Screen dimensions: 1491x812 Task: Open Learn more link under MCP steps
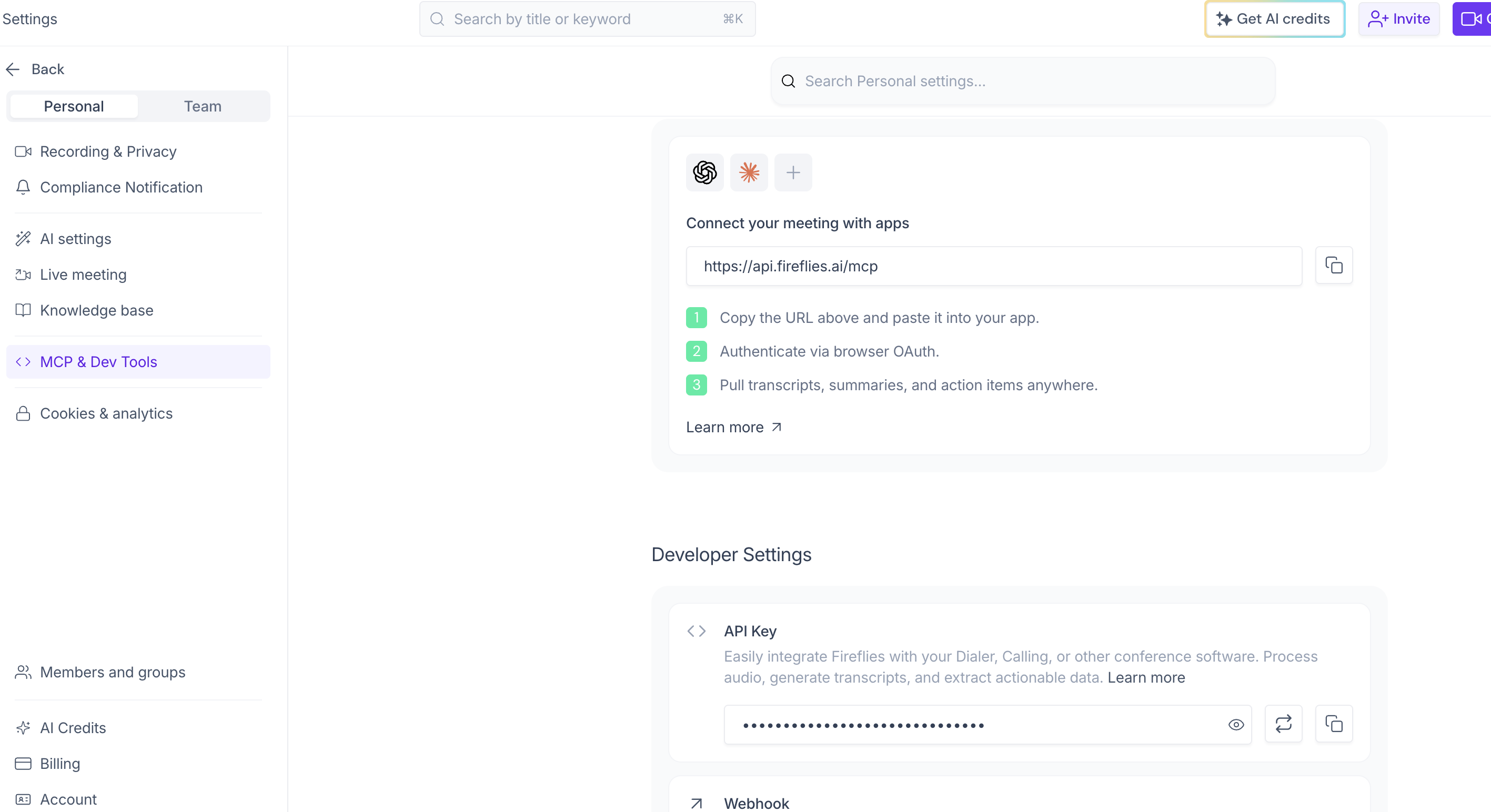tap(733, 427)
